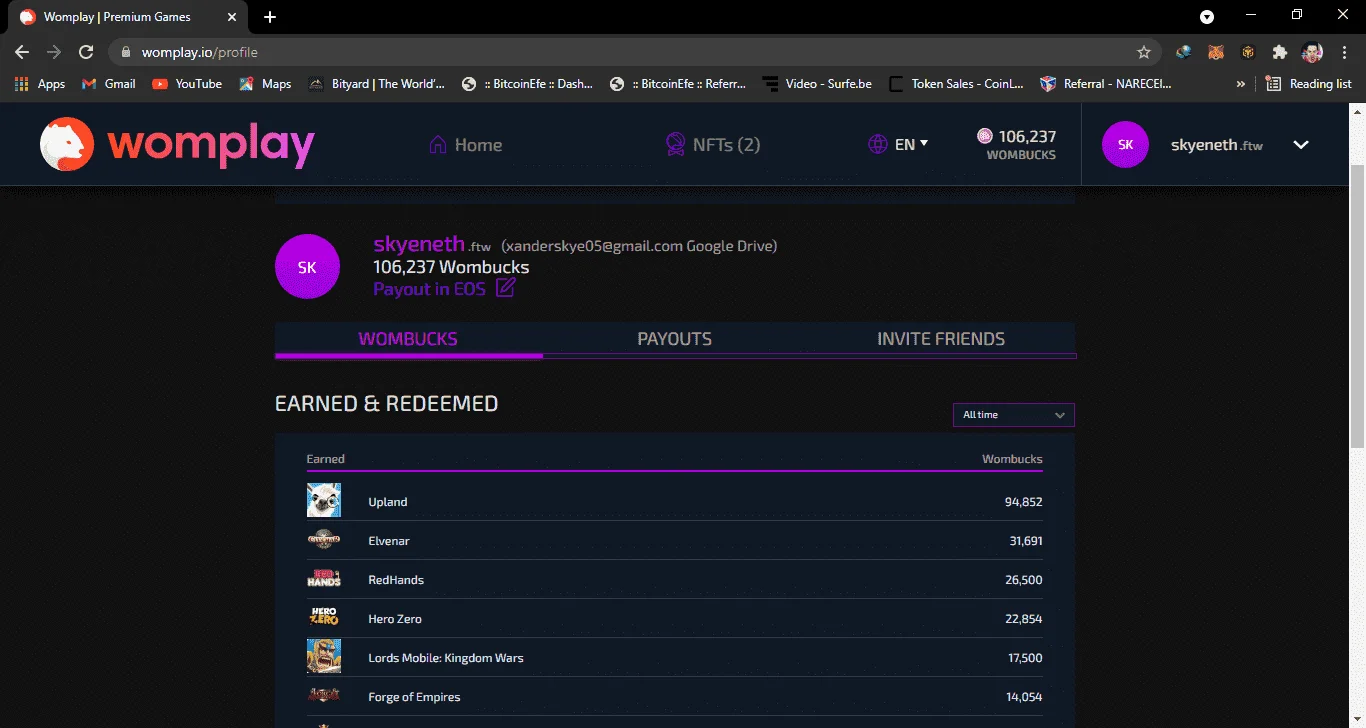Click the MetaMask fox extension icon
The height and width of the screenshot is (728, 1366).
[x=1216, y=52]
